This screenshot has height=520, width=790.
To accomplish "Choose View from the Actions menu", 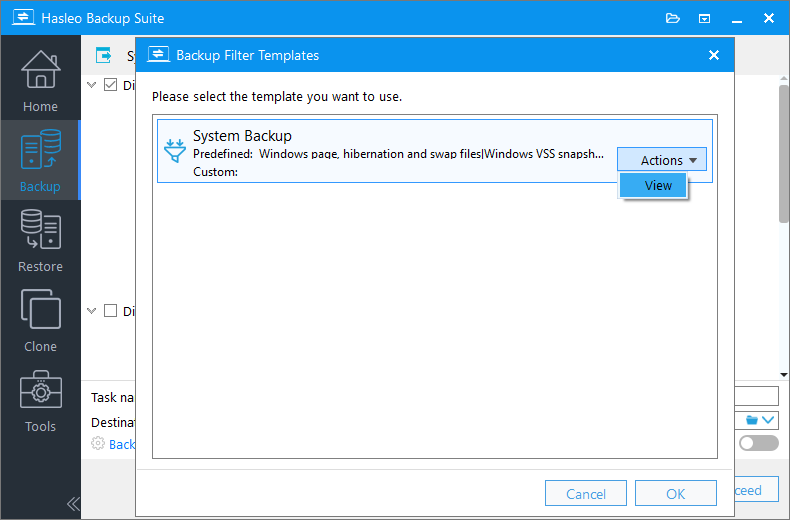I will pos(653,185).
